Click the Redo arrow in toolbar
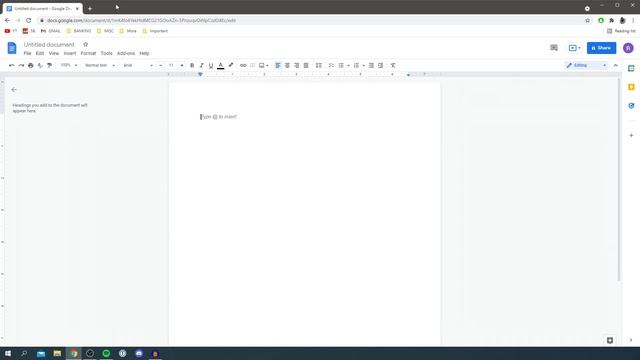 (x=21, y=65)
